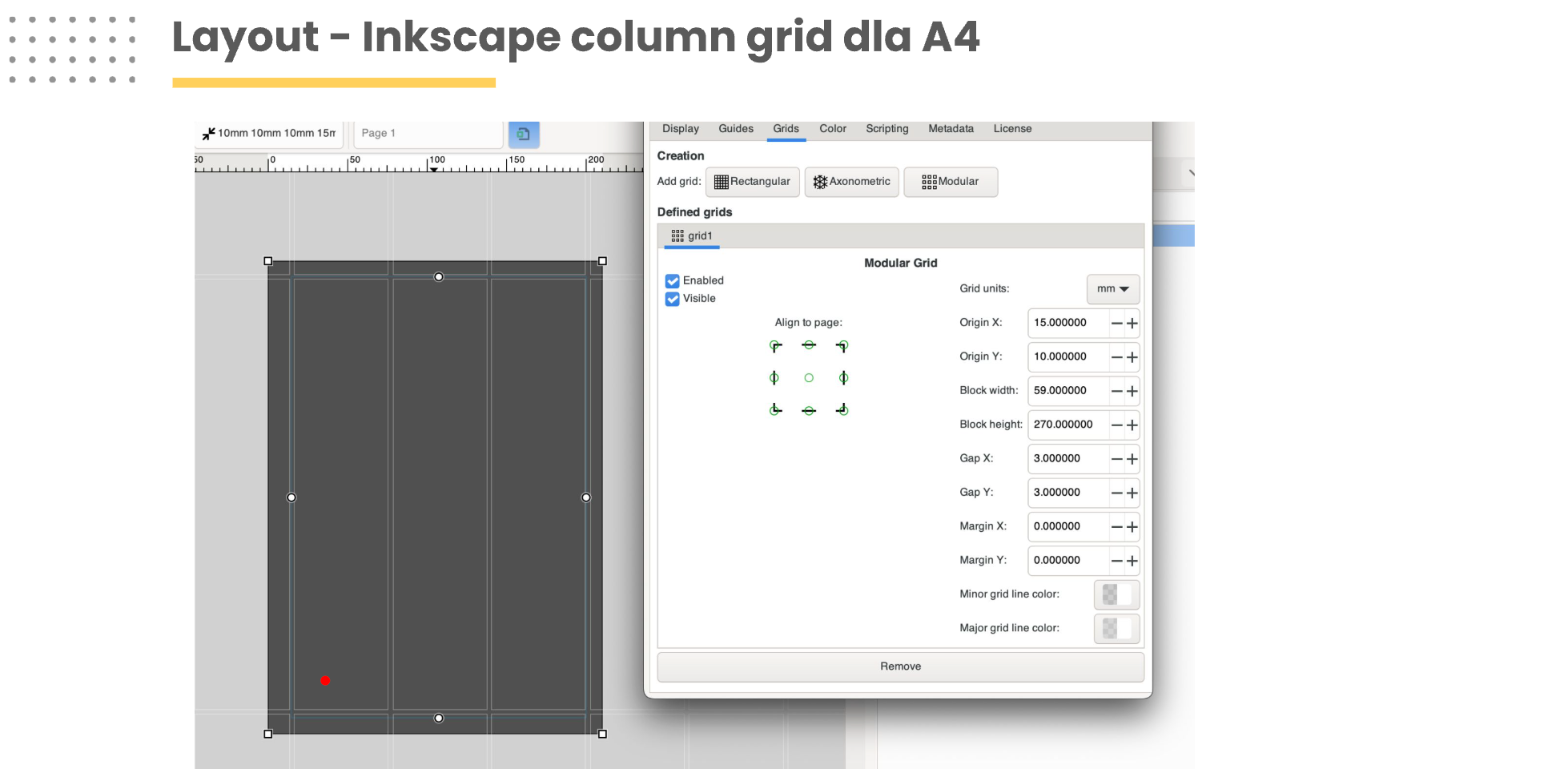This screenshot has height=769, width=1568.
Task: Align grid to bottom-right page corner
Action: [842, 410]
